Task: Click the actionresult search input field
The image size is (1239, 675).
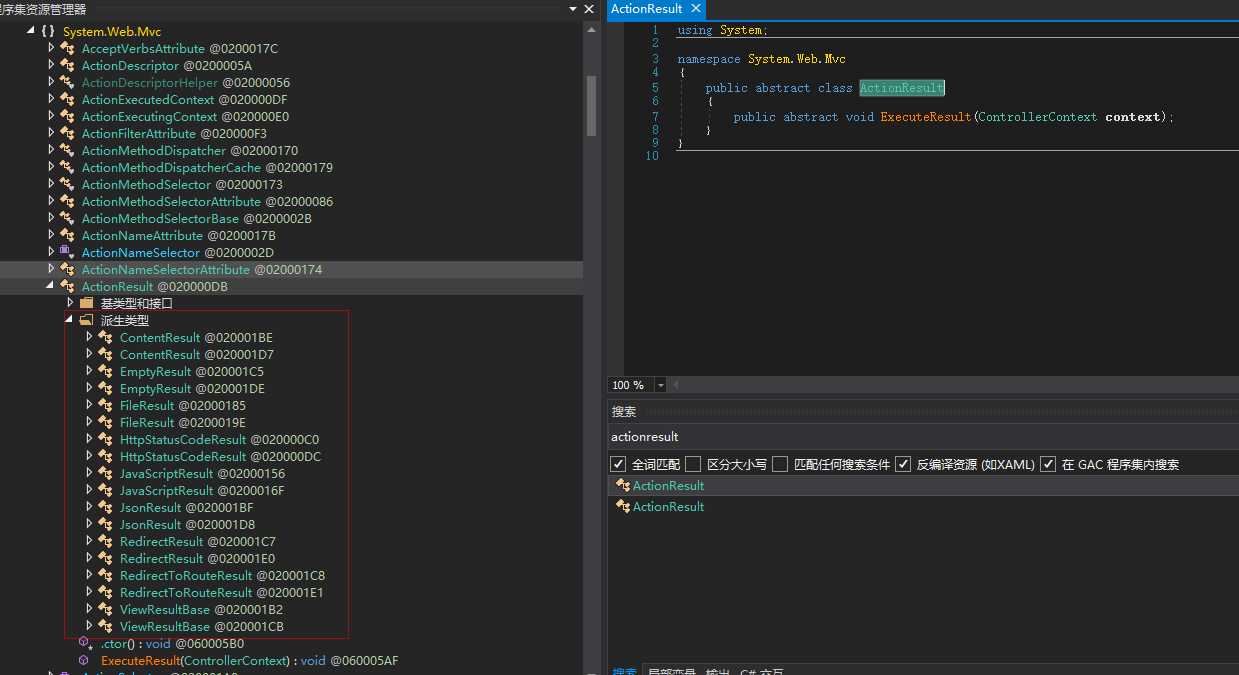Action: pos(922,437)
